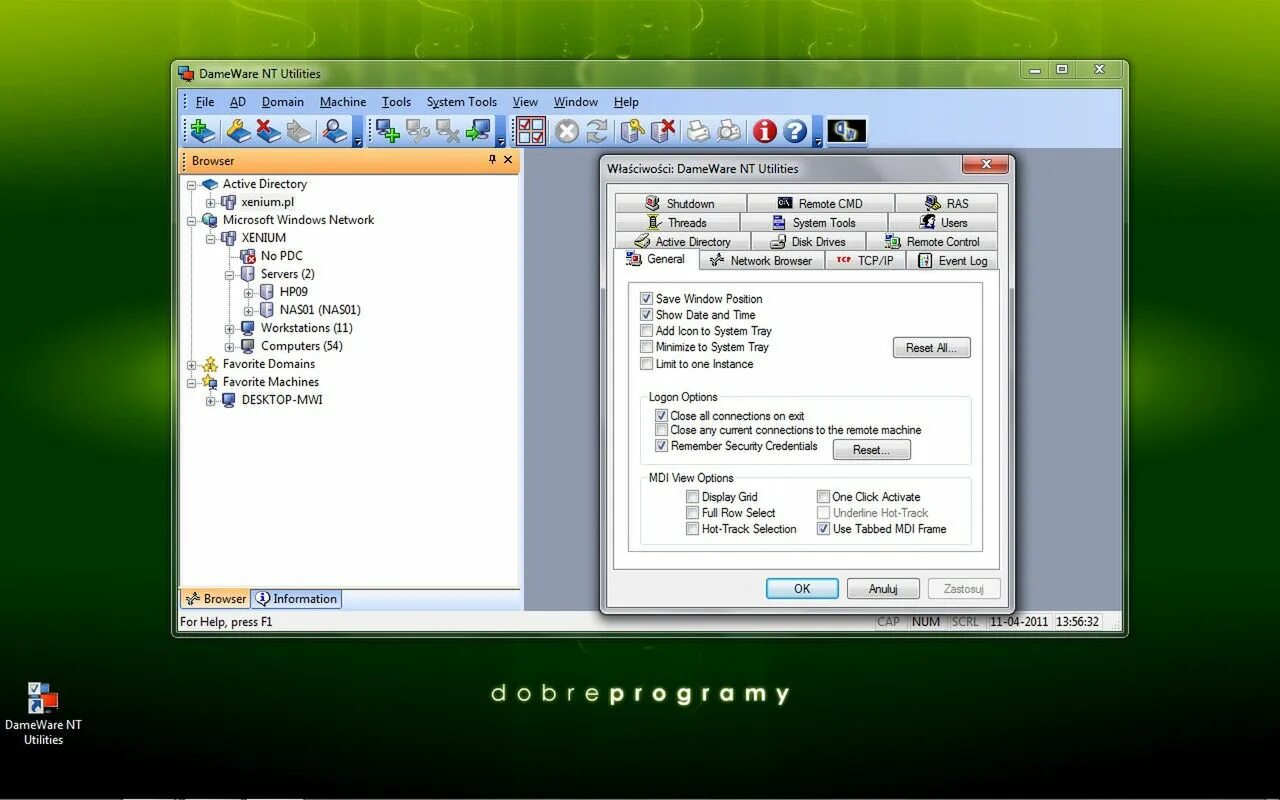Click the Anuluj cancel button
This screenshot has height=800, width=1280.
pos(883,589)
